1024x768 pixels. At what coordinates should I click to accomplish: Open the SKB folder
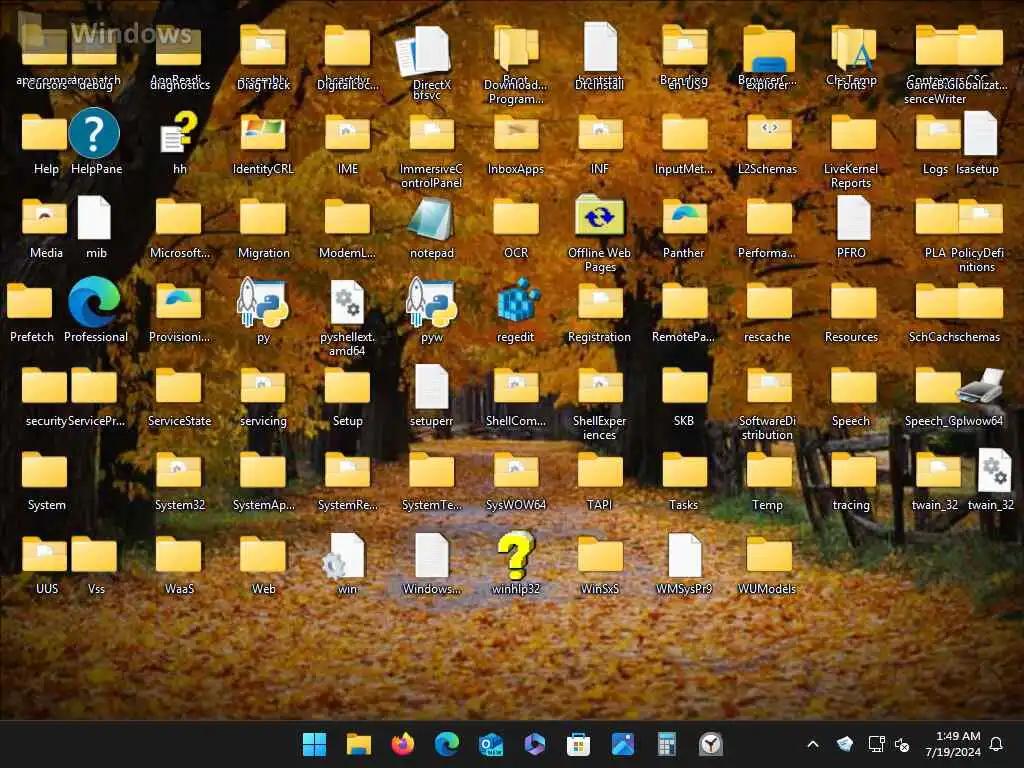[684, 386]
